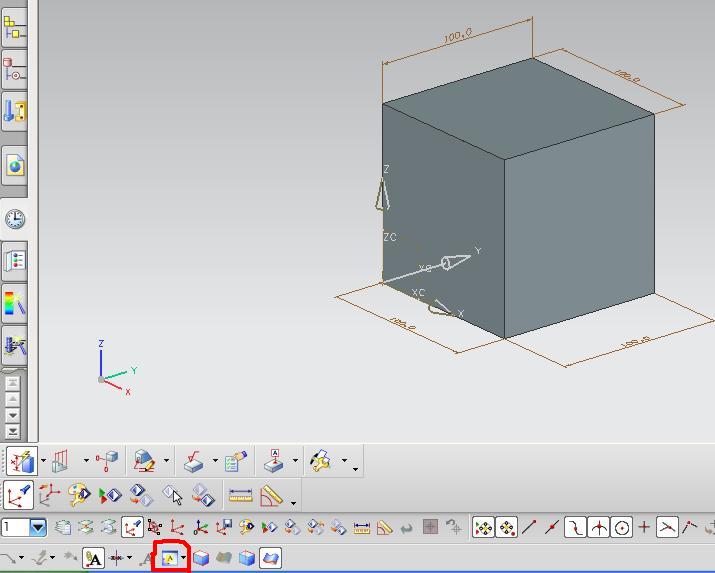Open the History clock tab in sidebar
This screenshot has height=573, width=715.
[x=14, y=219]
